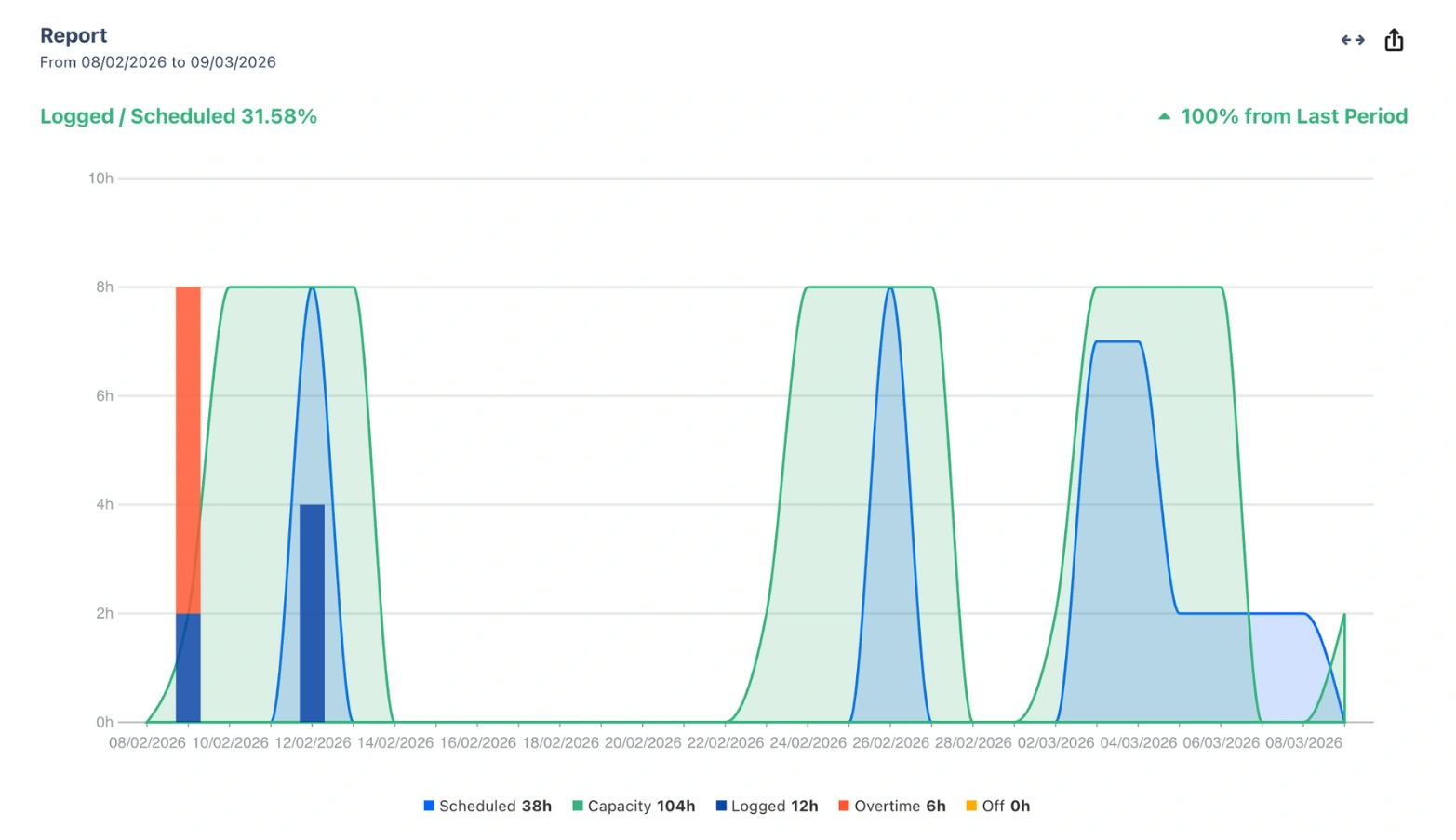Click the blue Scheduled legend color square
The height and width of the screenshot is (840, 1456).
[429, 806]
